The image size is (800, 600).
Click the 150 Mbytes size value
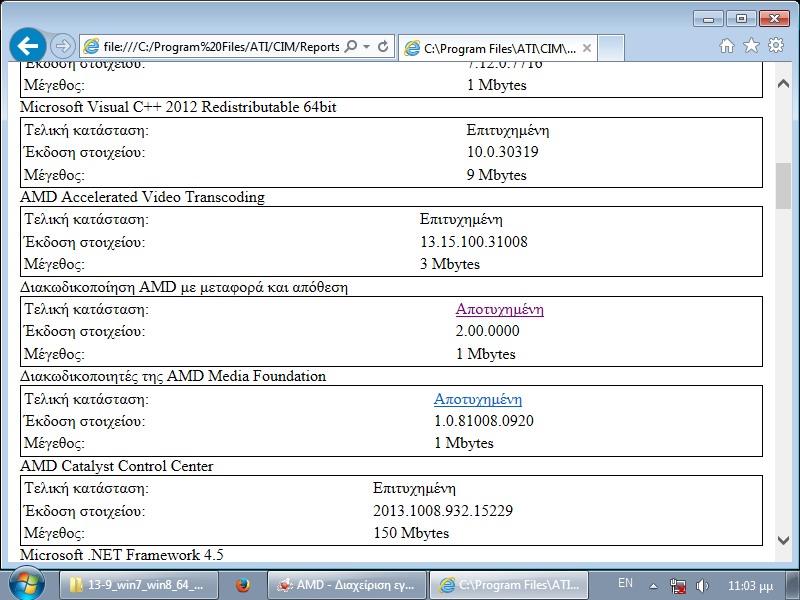[411, 533]
